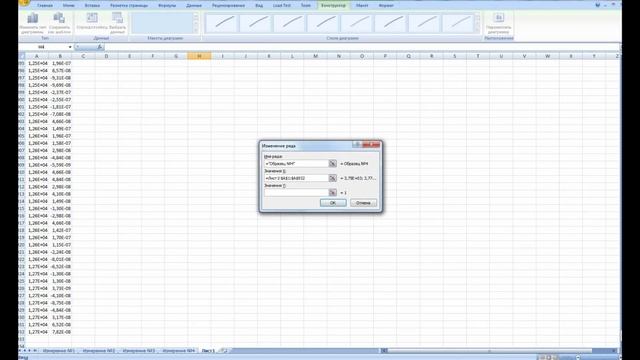Screen dimensions: 640x360
Task: Click cell with value 6,52E-08
Action: pyautogui.click(x=60, y=324)
